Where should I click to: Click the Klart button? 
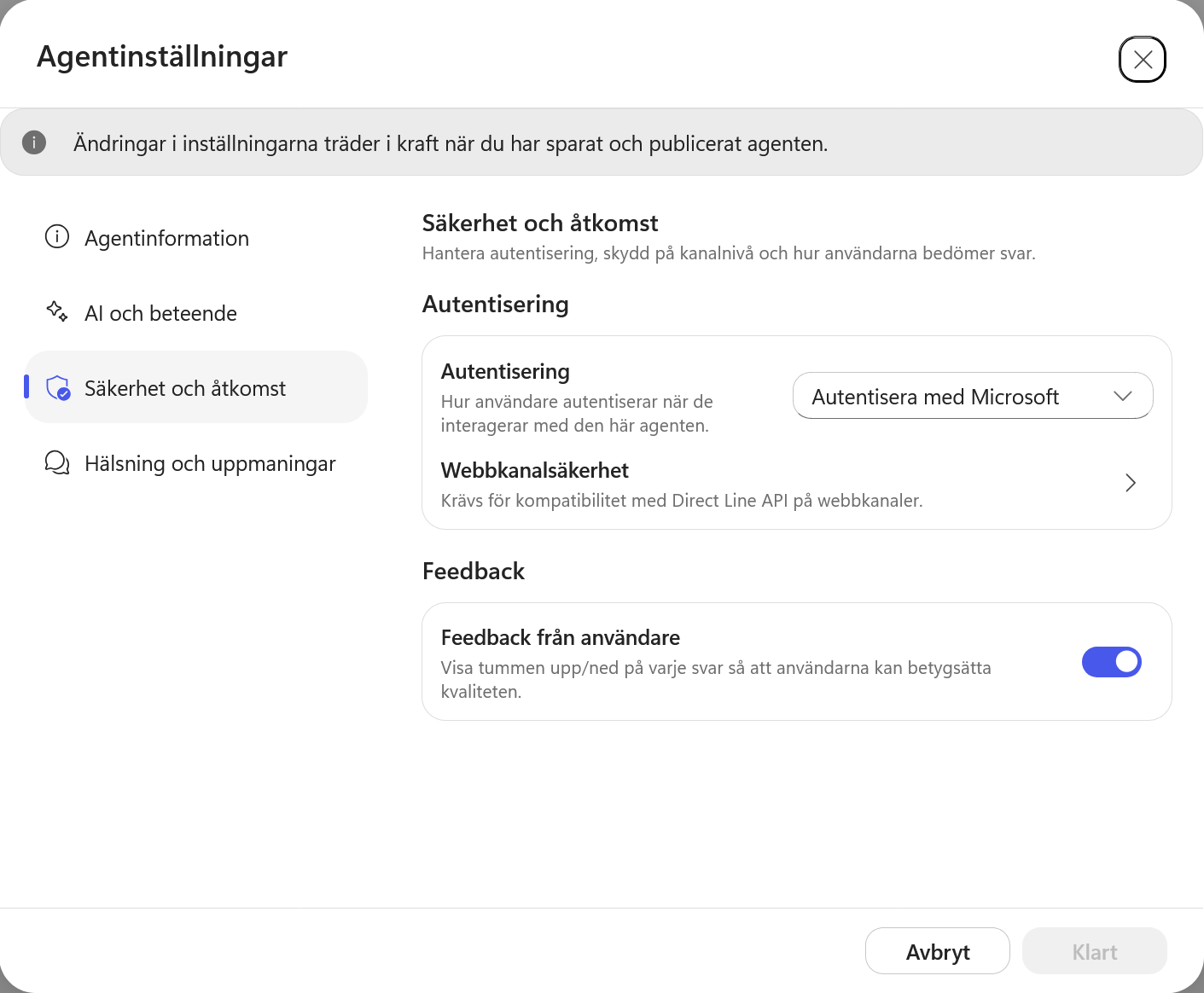[1095, 951]
